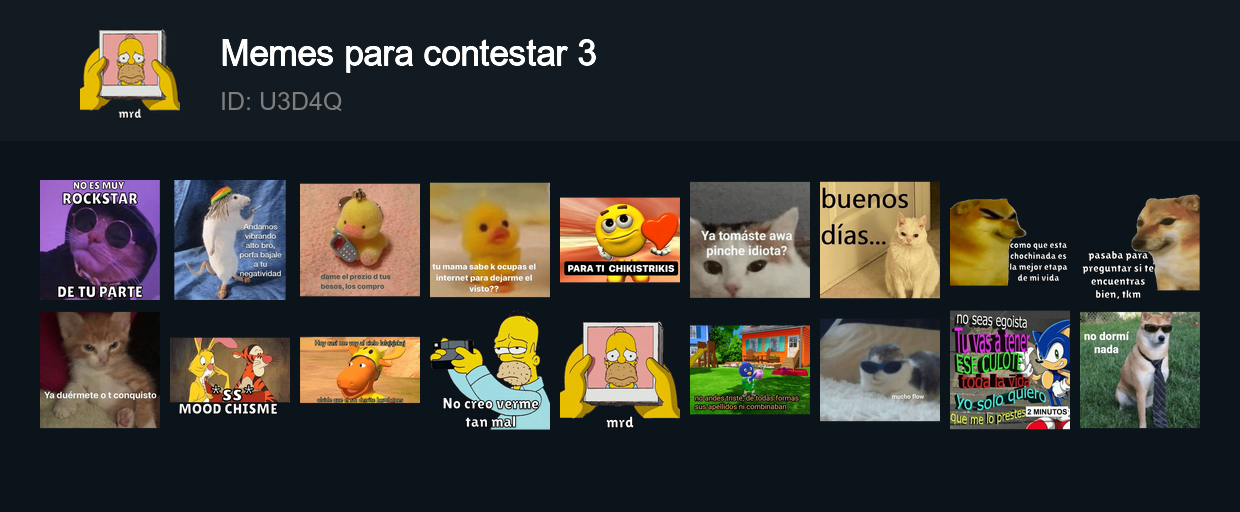Screen dimensions: 1240x512
Task: Choose the duck holding phone sticker
Action: click(x=360, y=240)
